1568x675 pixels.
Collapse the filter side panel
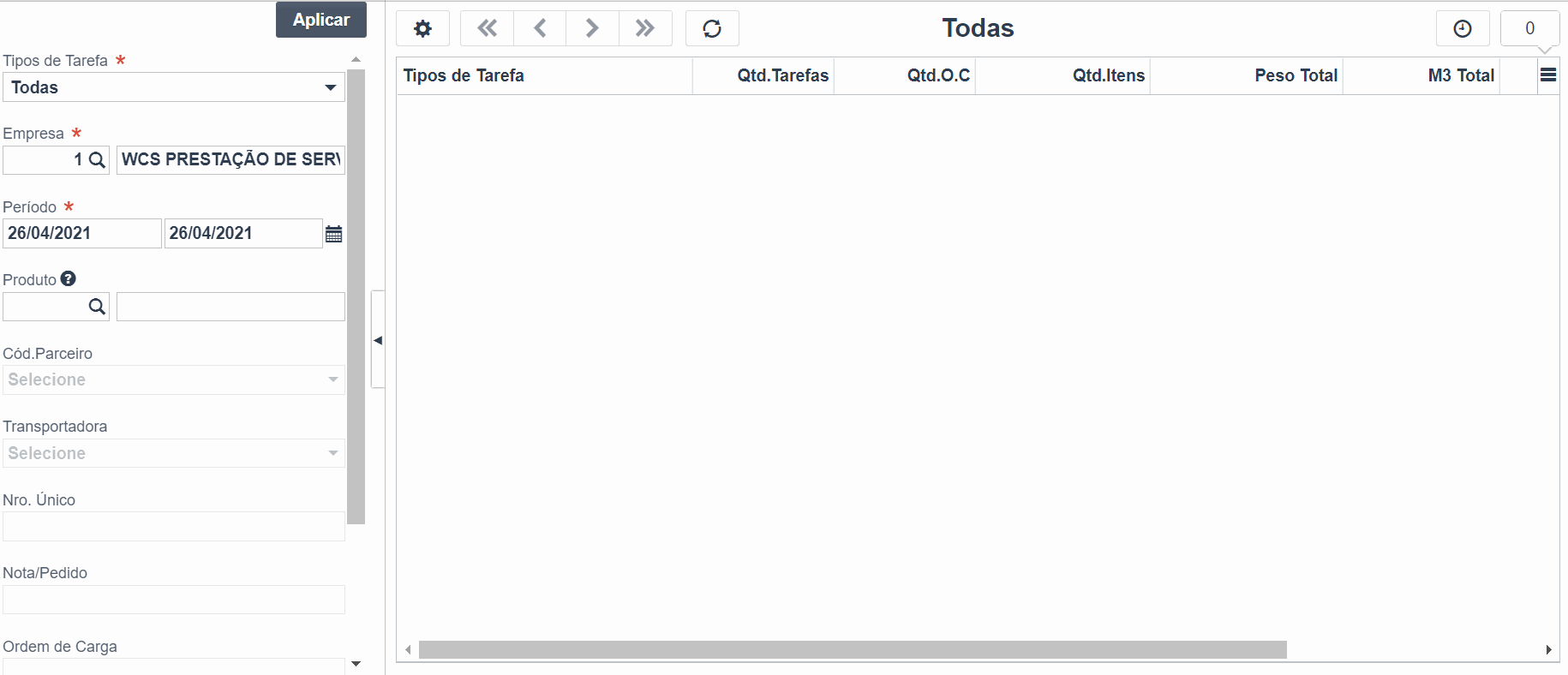378,340
